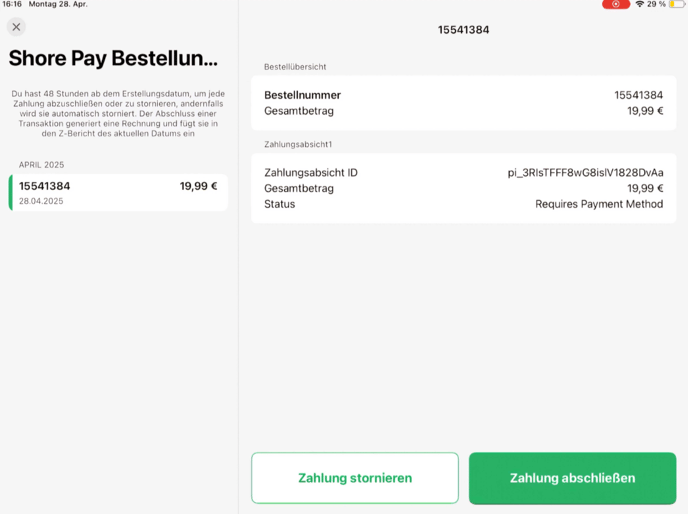Tap the red screen recording indicator
The image size is (688, 514).
(x=616, y=4)
